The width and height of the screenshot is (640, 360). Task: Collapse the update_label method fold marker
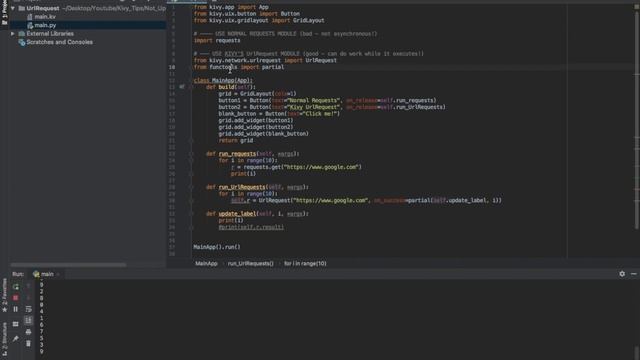click(191, 214)
